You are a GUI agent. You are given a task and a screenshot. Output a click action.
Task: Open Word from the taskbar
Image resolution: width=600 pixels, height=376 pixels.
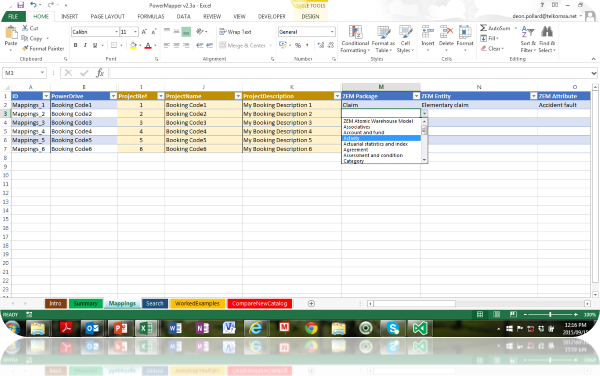click(x=175, y=328)
